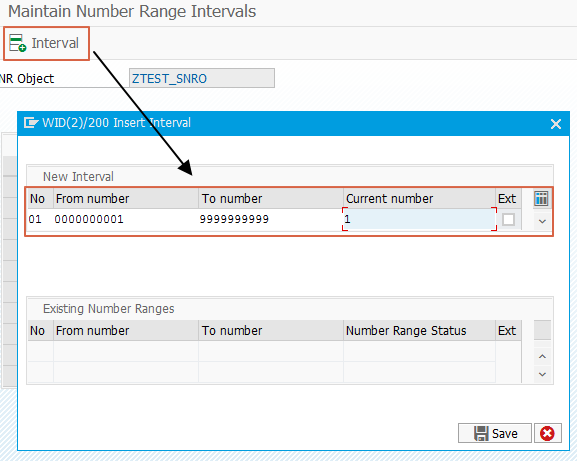Image resolution: width=577 pixels, height=461 pixels.
Task: Open table settings icon in New Interval
Action: [x=541, y=199]
